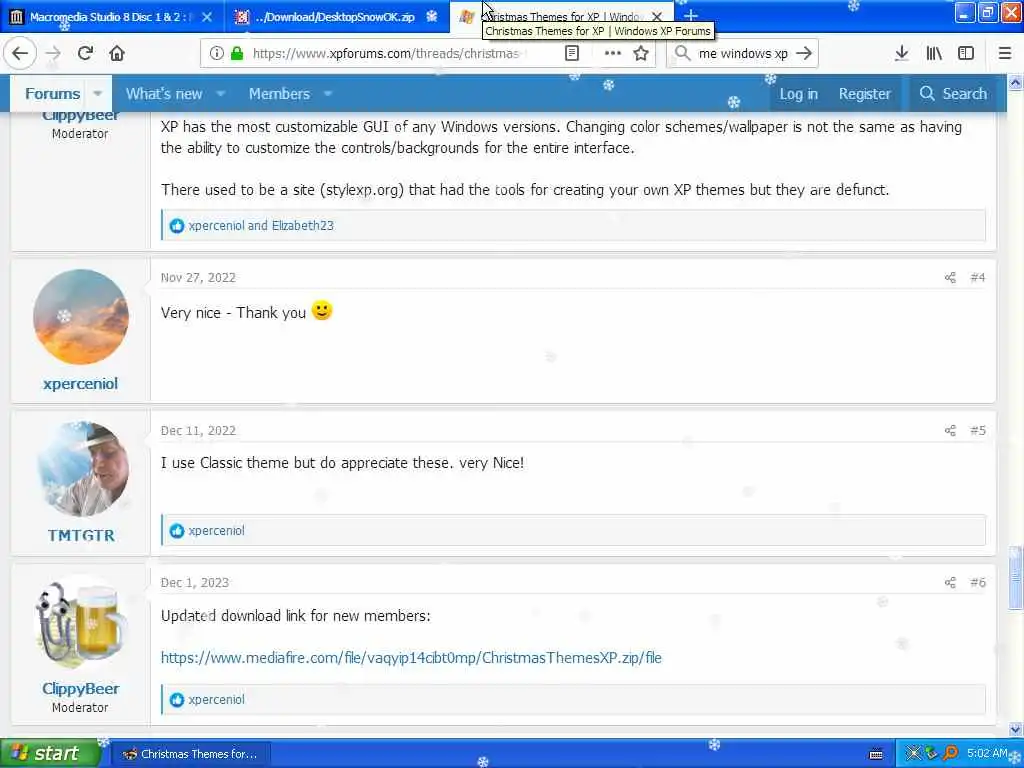1024x768 pixels.
Task: Share post #5 via share icon
Action: click(950, 430)
